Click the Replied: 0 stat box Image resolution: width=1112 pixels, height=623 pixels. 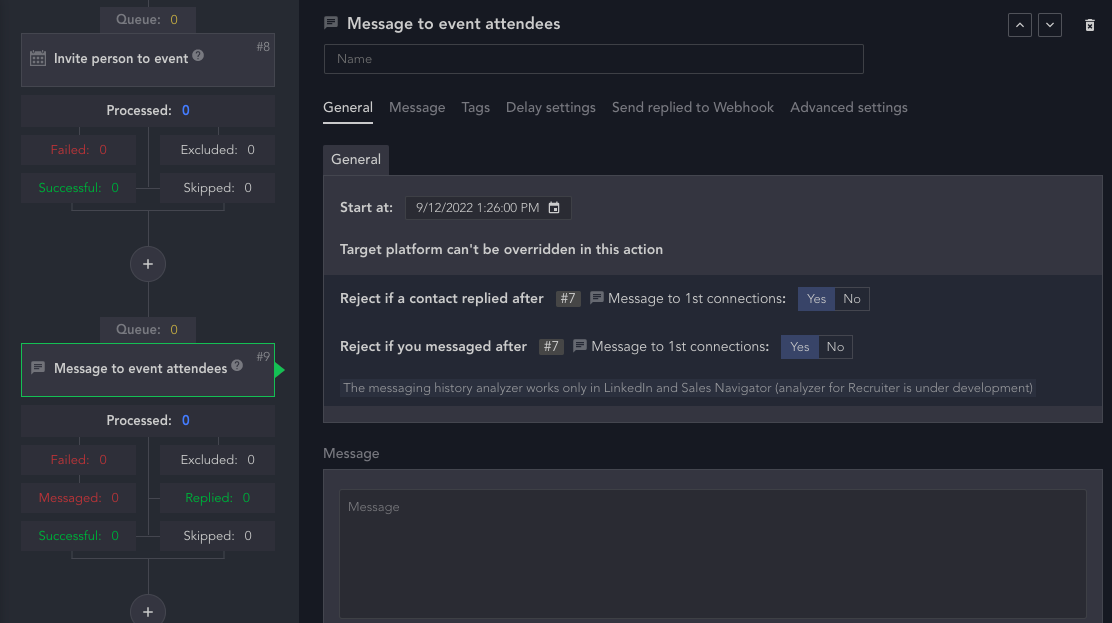coord(218,498)
